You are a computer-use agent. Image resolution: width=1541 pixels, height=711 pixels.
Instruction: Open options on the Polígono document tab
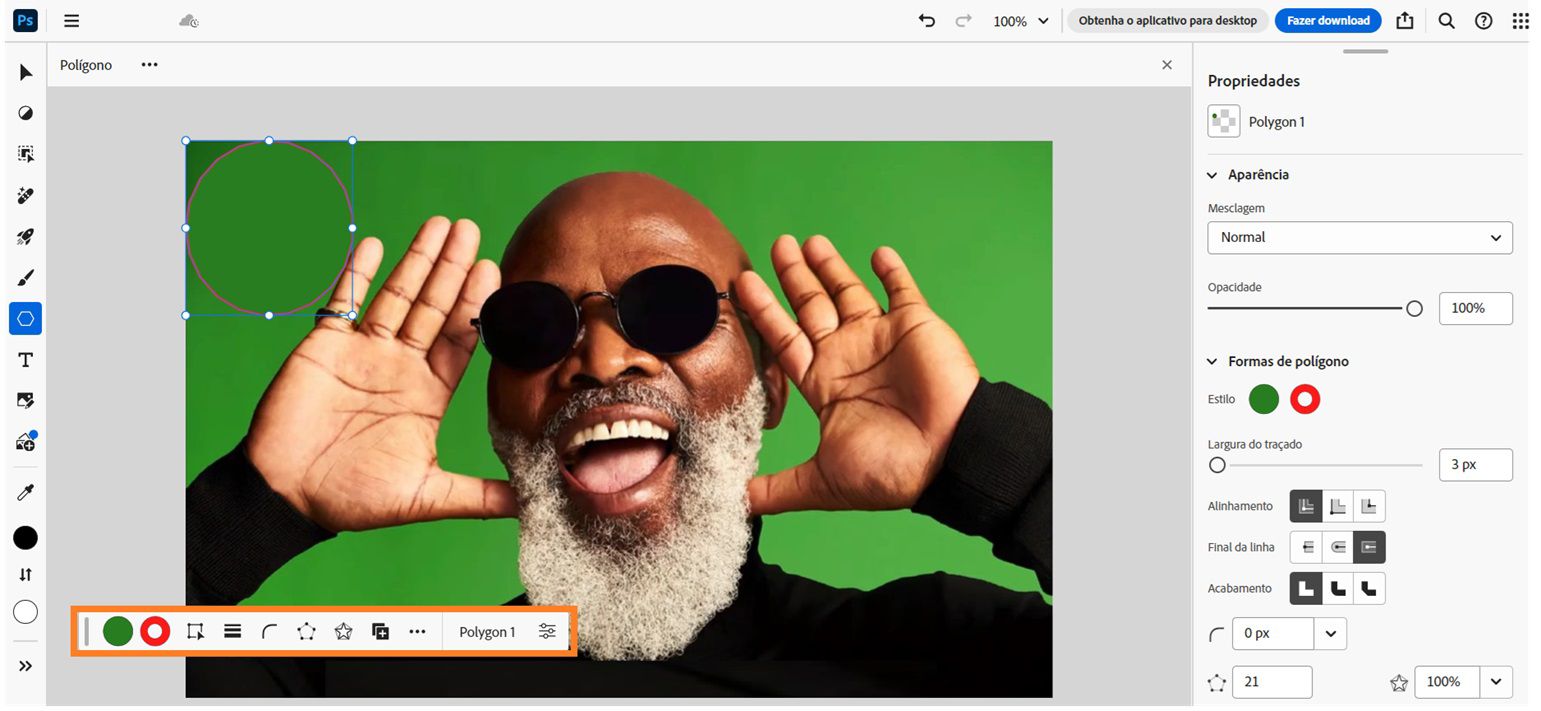(x=149, y=64)
